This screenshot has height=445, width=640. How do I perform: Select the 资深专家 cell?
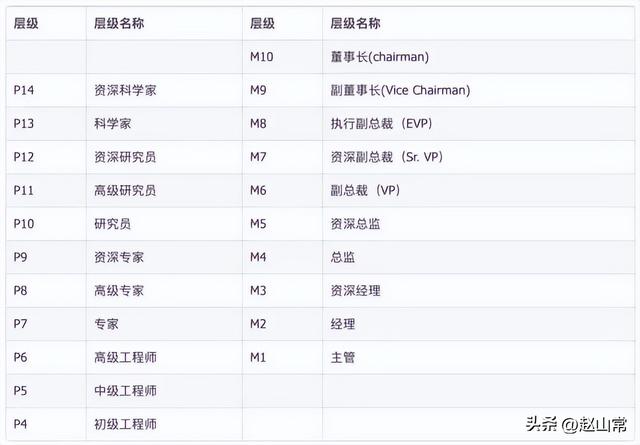[x=164, y=257]
